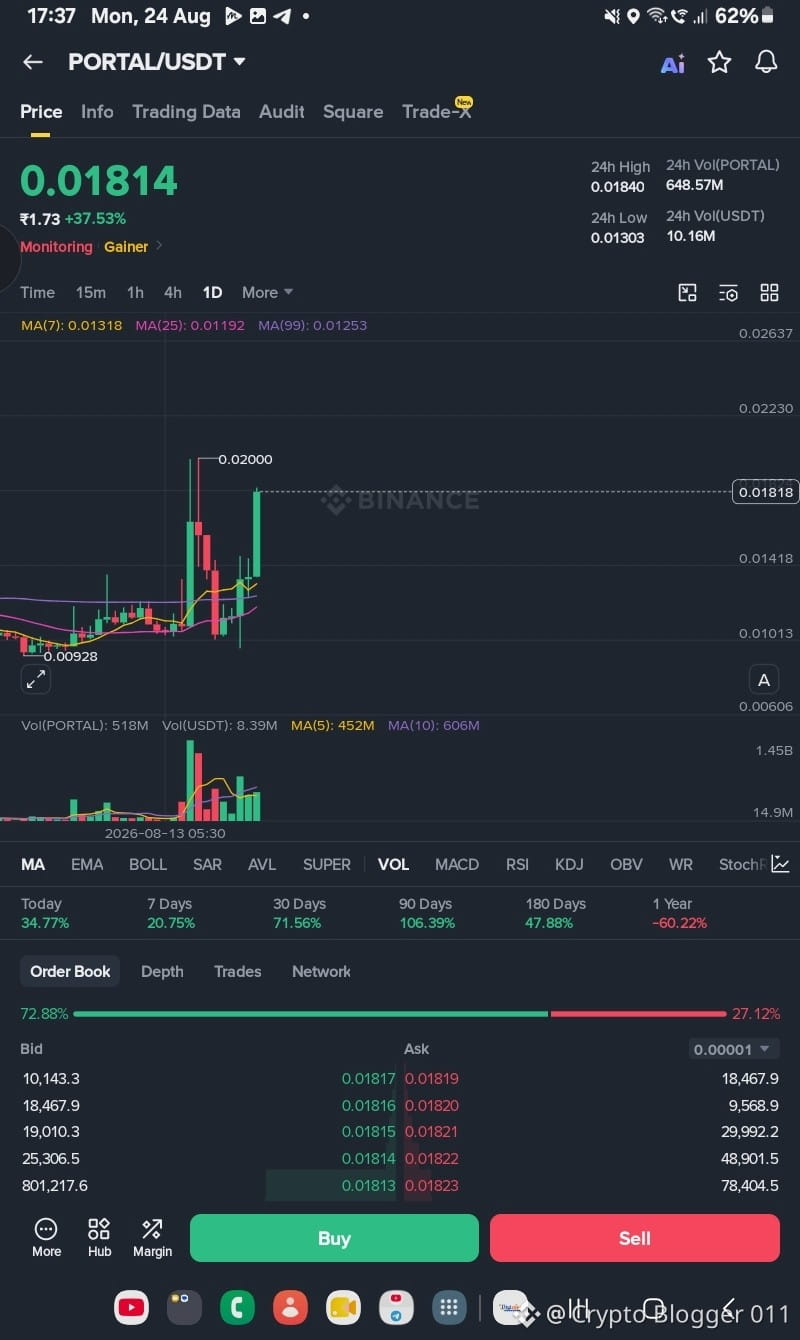
Task: Select the Time chart view
Action: (x=38, y=293)
